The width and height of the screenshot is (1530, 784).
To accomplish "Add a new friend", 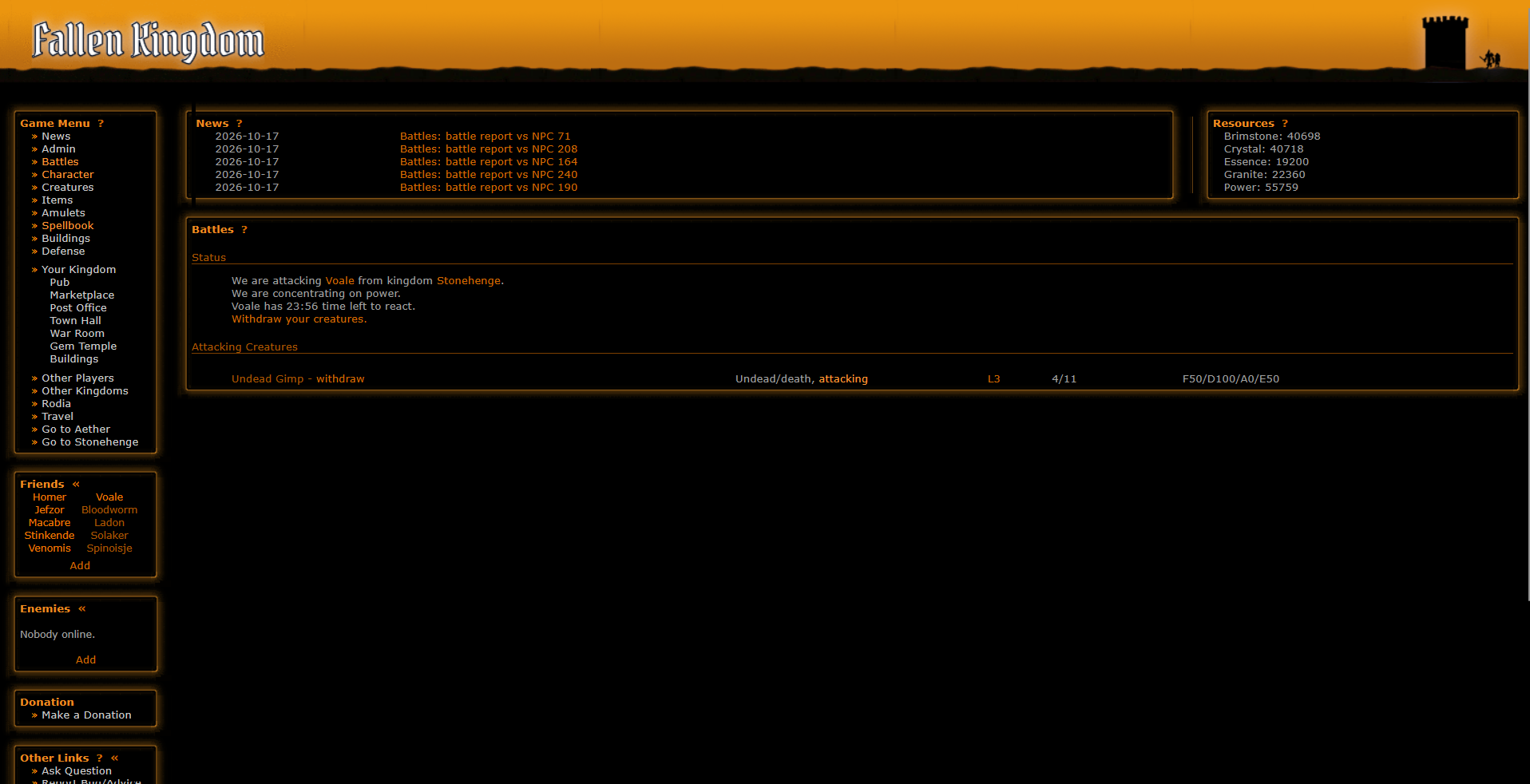I will (x=80, y=566).
